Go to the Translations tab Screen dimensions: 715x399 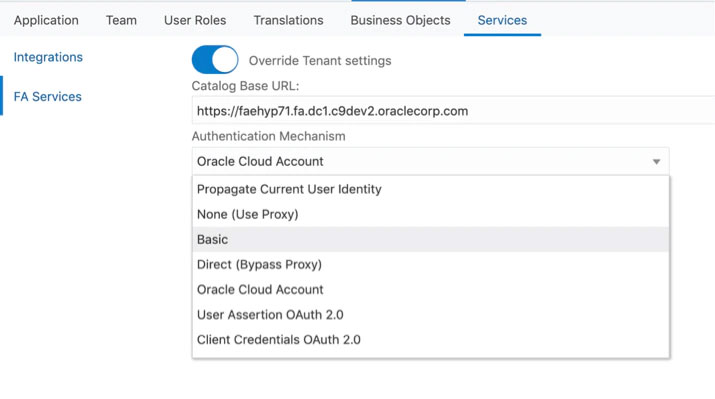(288, 20)
